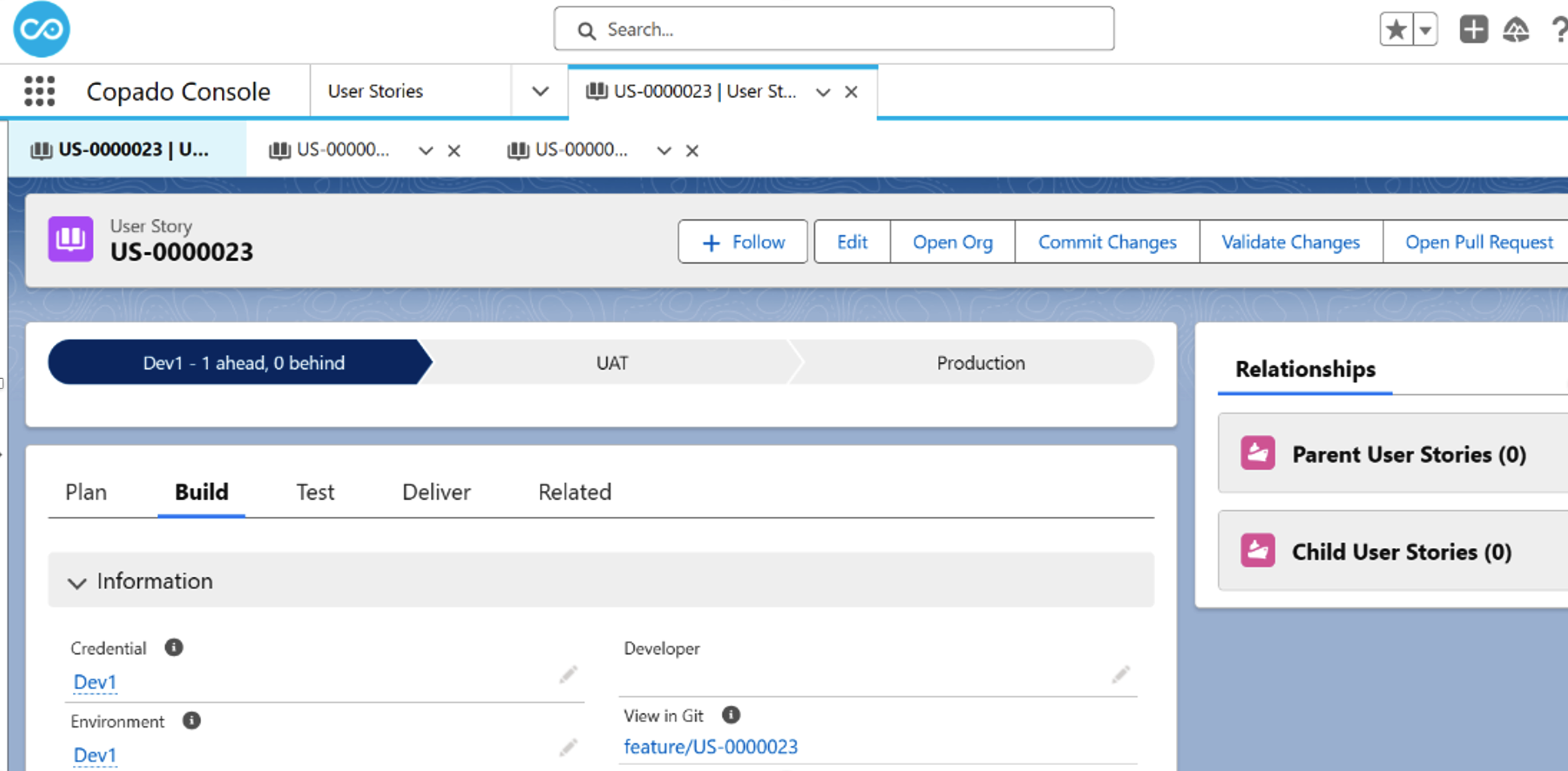Image resolution: width=1568 pixels, height=771 pixels.
Task: Switch to the Related tab
Action: tap(575, 492)
